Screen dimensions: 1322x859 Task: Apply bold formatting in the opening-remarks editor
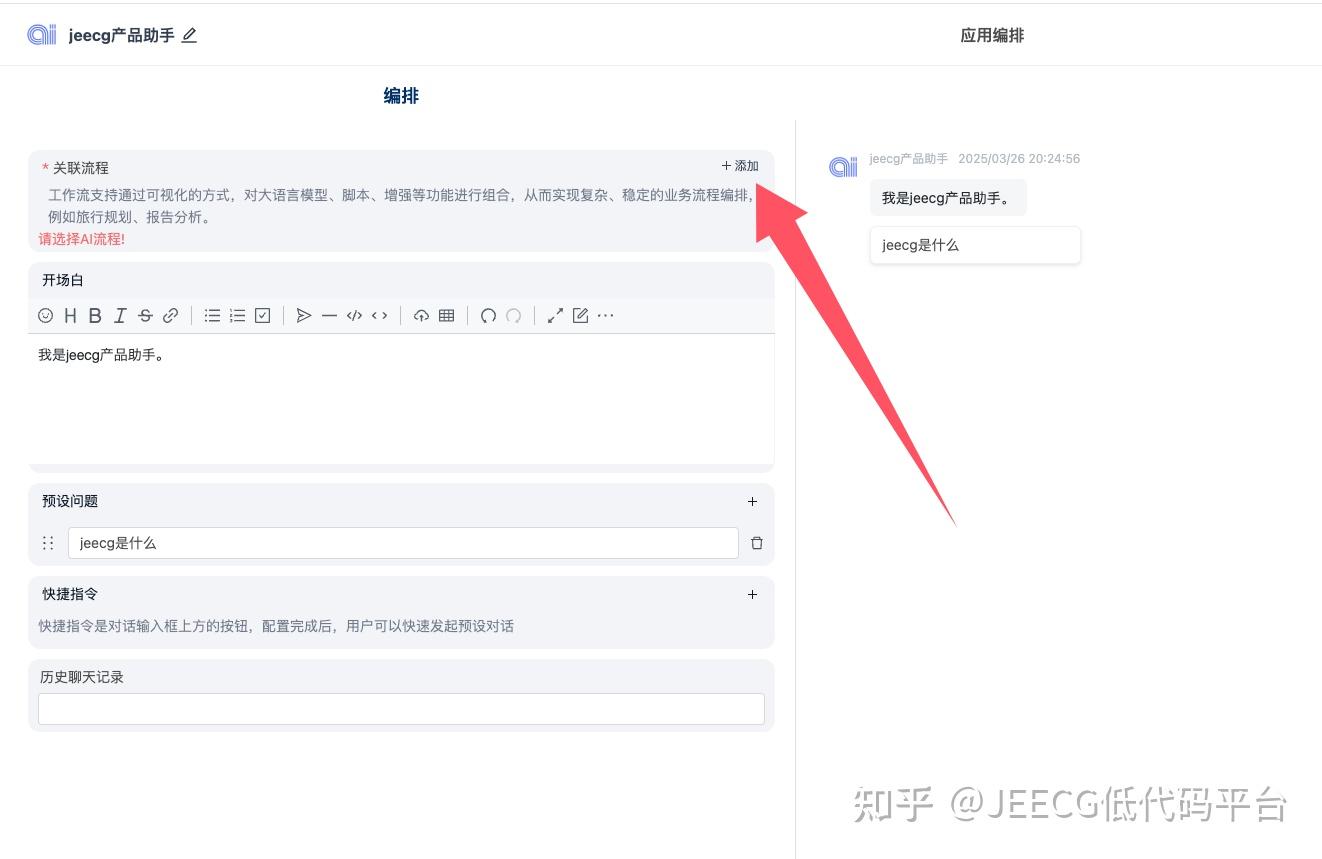pyautogui.click(x=95, y=316)
